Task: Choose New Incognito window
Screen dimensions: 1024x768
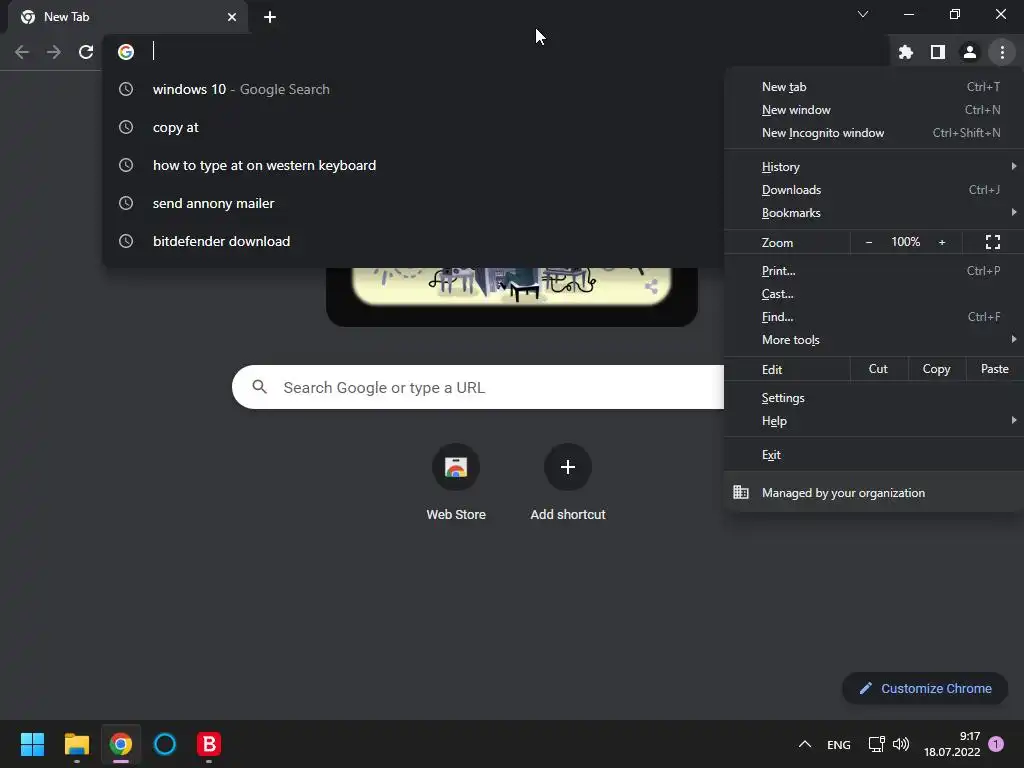Action: [x=874, y=133]
